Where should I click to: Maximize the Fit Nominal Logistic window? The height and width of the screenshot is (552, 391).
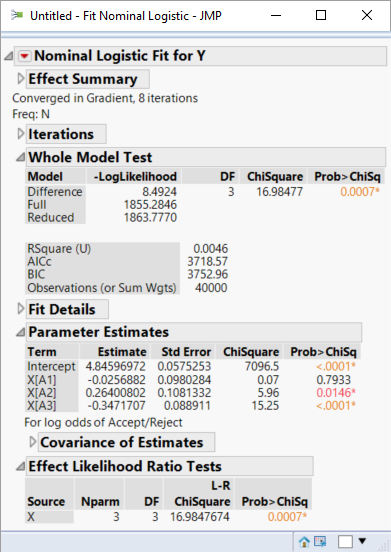[321, 15]
